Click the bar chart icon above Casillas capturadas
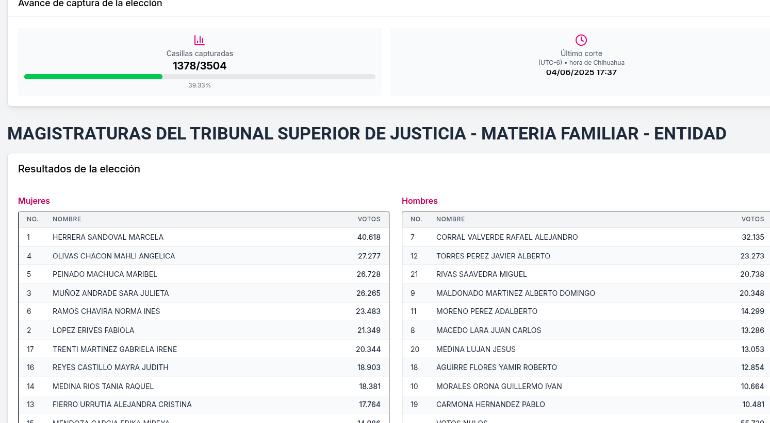The height and width of the screenshot is (423, 770). (199, 40)
